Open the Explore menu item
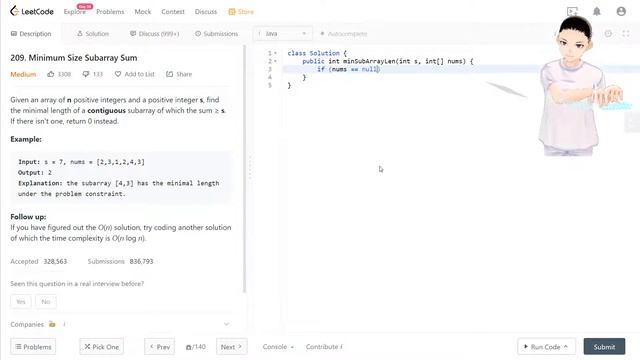Viewport: 640px width, 360px height. tap(74, 12)
